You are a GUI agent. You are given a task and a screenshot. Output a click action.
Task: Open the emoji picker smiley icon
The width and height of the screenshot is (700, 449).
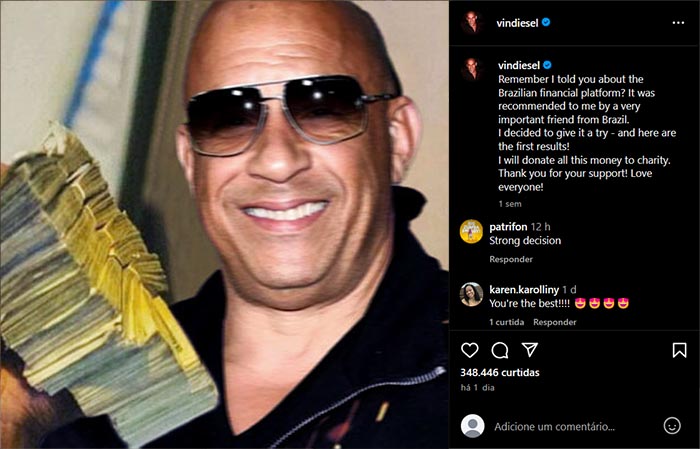coord(672,426)
